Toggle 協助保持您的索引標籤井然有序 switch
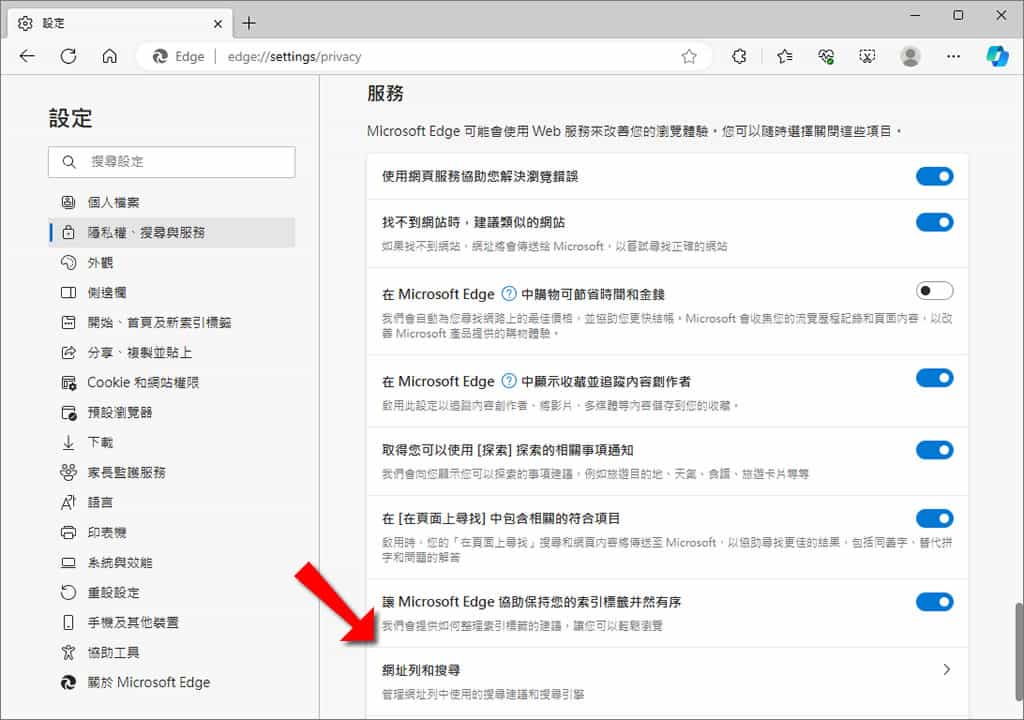The image size is (1024, 720). click(934, 602)
